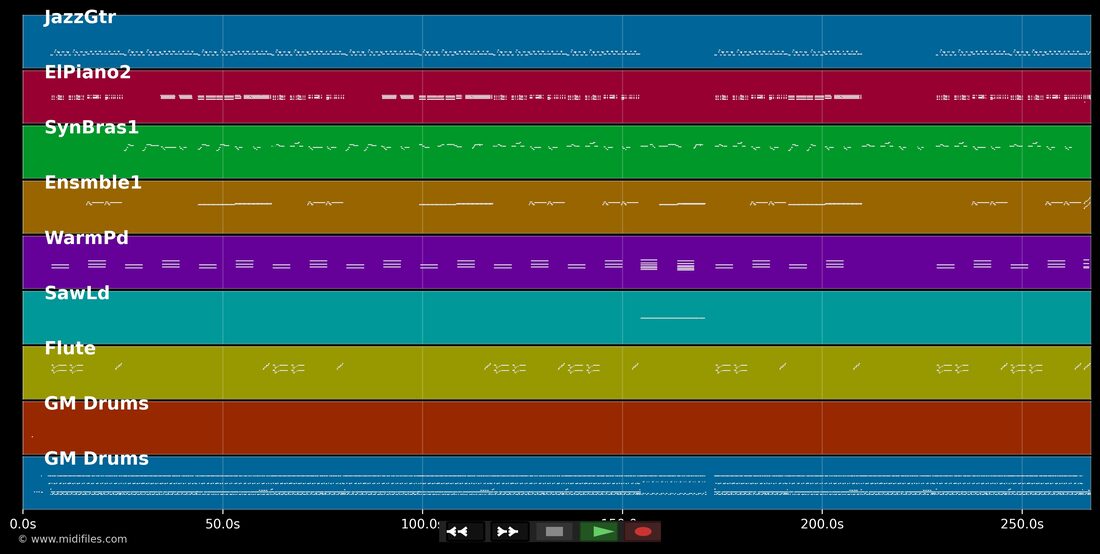Viewport: 1100px width, 554px height.
Task: Select the JazzGtr track label
Action: point(80,18)
